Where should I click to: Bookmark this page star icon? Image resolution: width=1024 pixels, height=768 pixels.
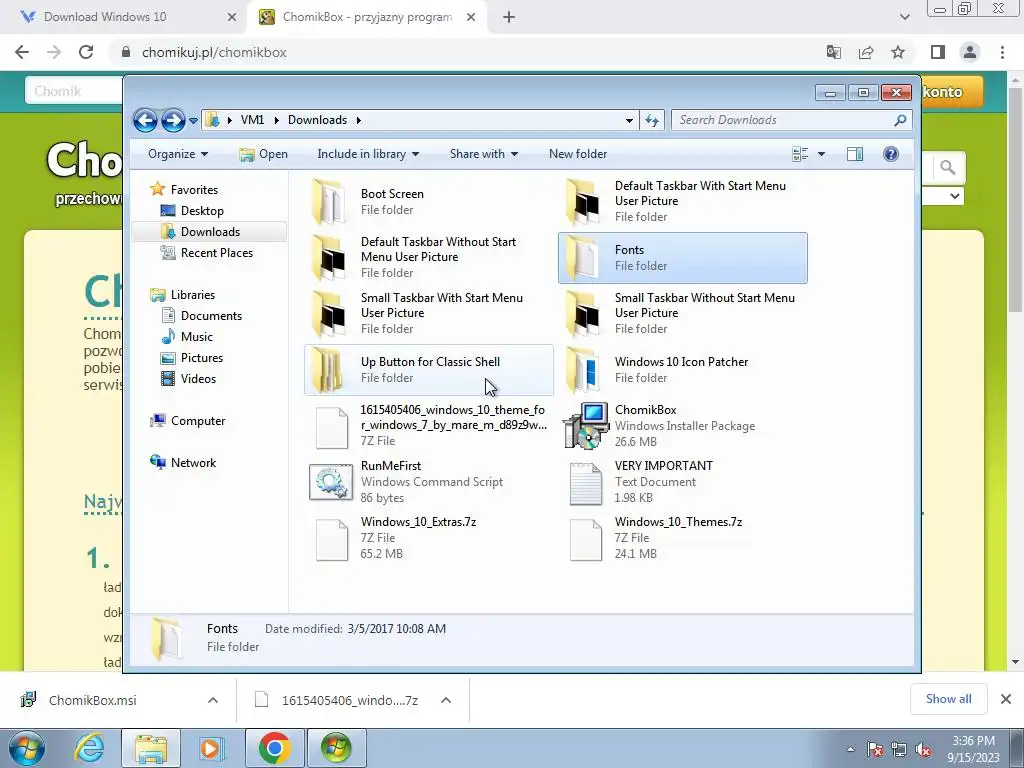point(898,52)
